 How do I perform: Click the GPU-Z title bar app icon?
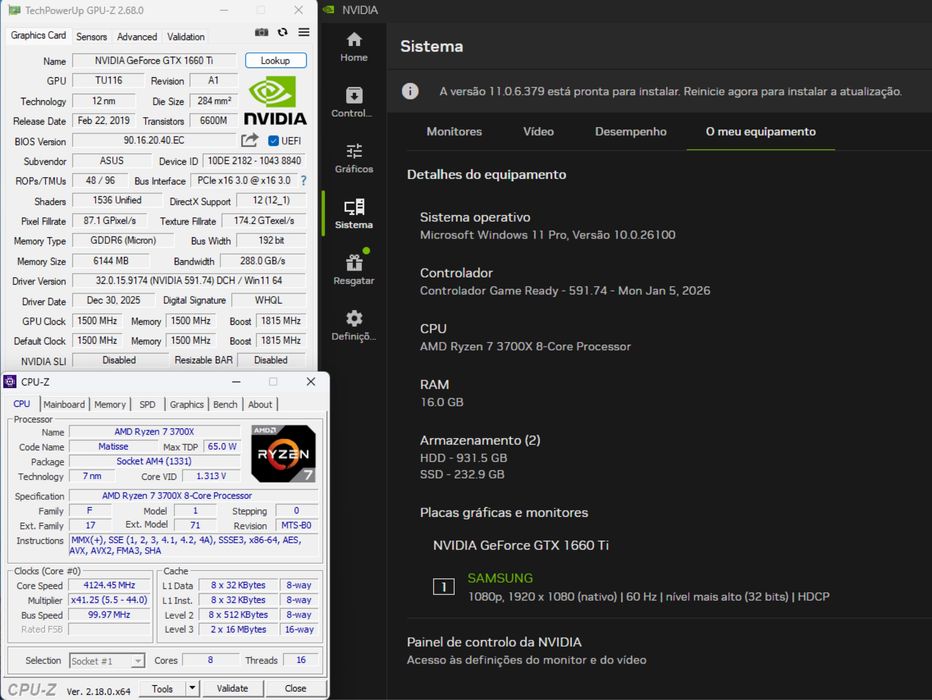click(x=14, y=10)
